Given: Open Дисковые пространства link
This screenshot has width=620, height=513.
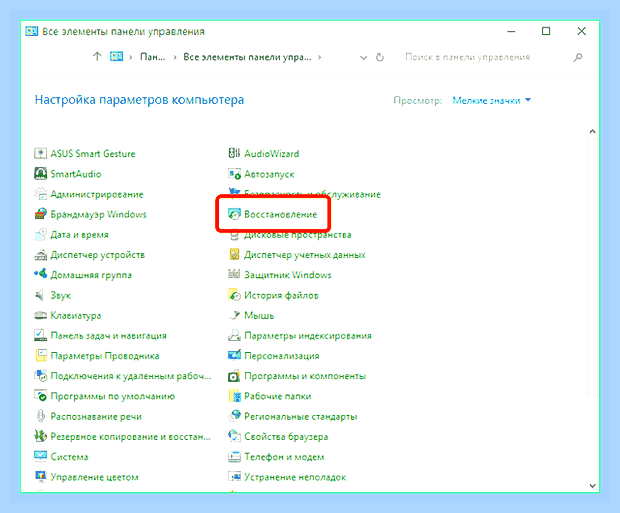Looking at the screenshot, I should tap(298, 235).
